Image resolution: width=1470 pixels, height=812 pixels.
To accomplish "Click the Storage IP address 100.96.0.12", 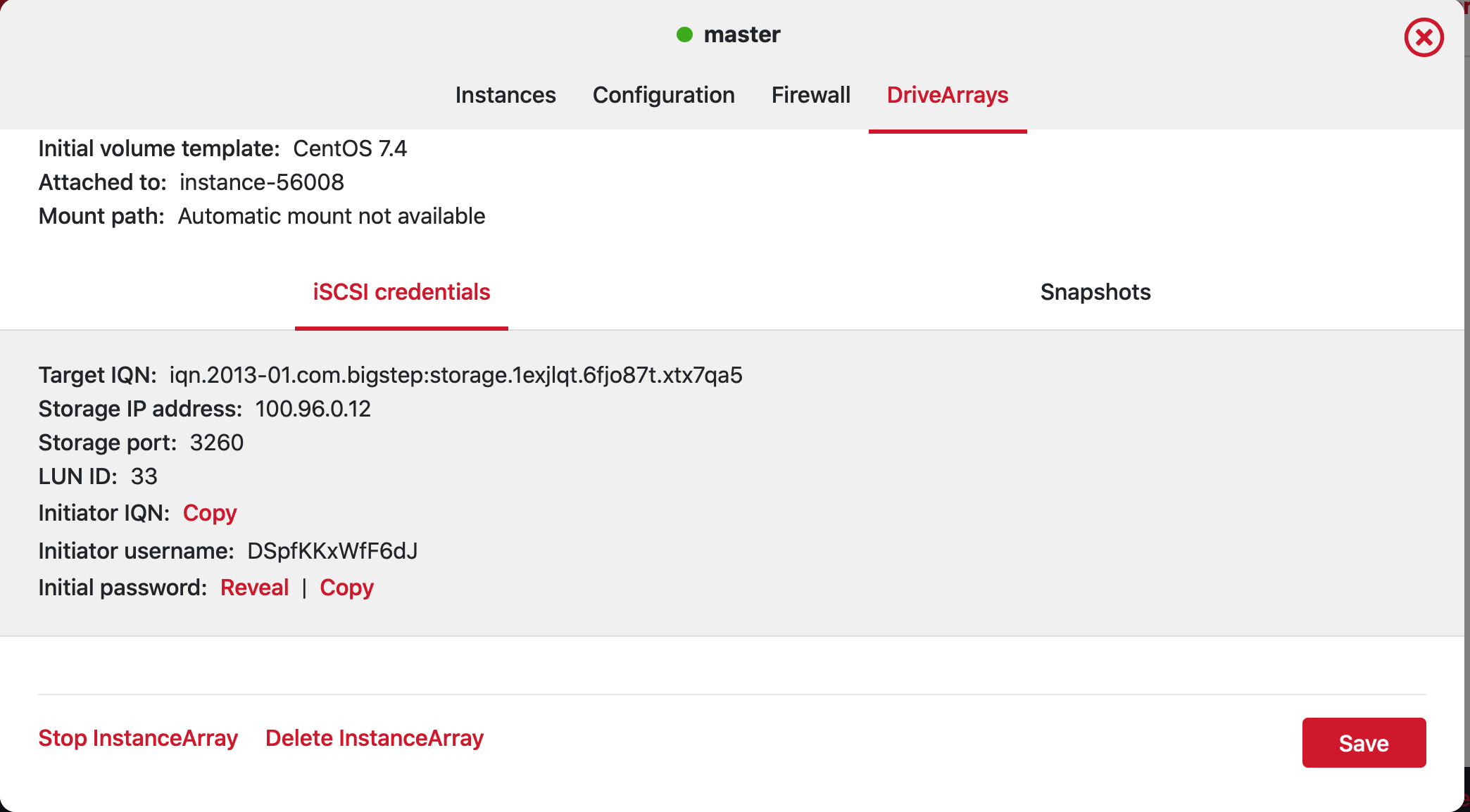I will coord(313,409).
